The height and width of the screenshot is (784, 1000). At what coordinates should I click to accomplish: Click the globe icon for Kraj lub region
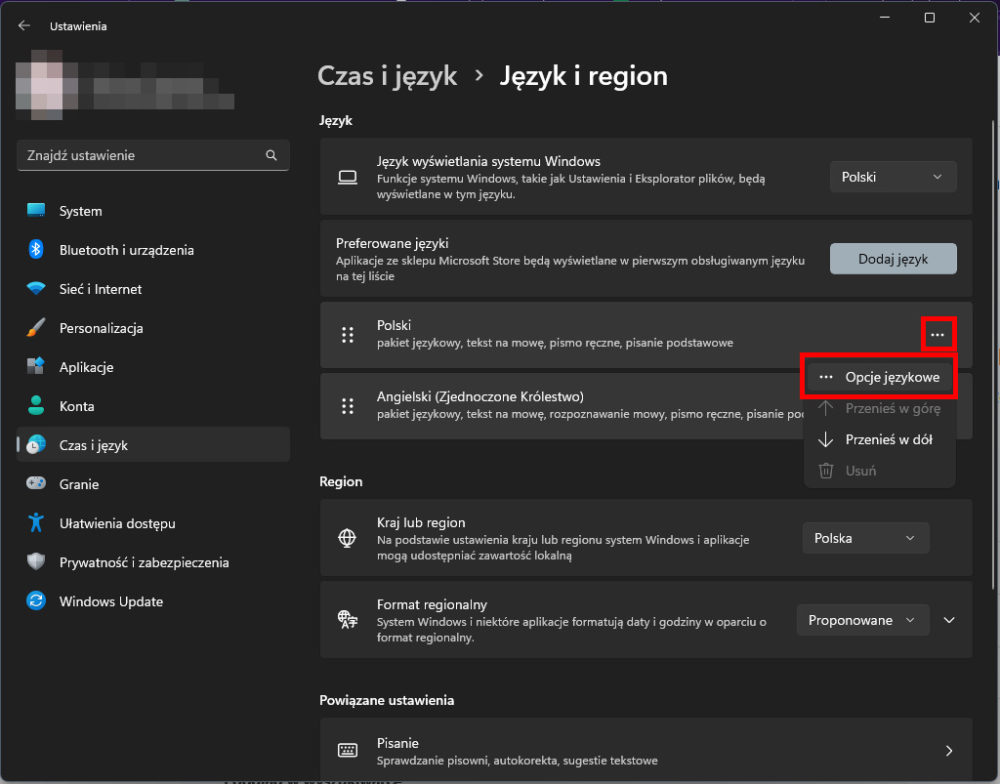pyautogui.click(x=347, y=538)
